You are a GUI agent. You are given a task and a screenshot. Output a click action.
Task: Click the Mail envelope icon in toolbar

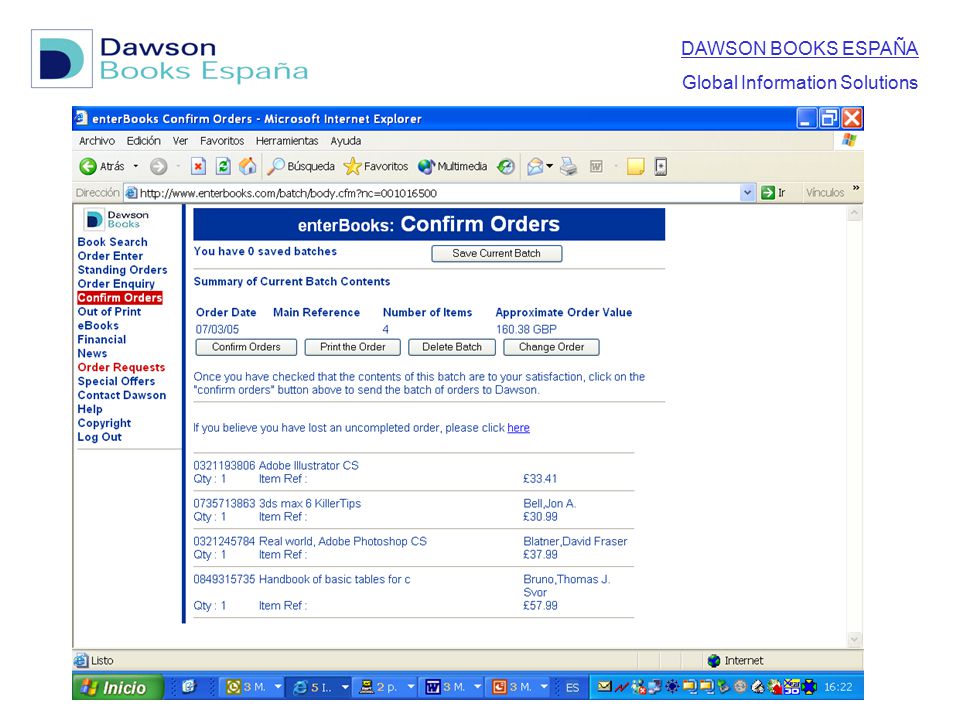[535, 166]
